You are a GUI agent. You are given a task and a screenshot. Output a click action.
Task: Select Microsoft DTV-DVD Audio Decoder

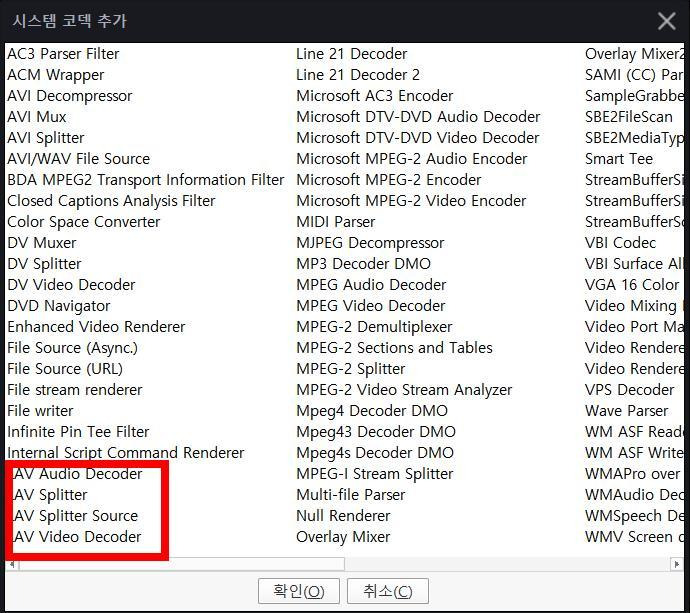coord(418,117)
